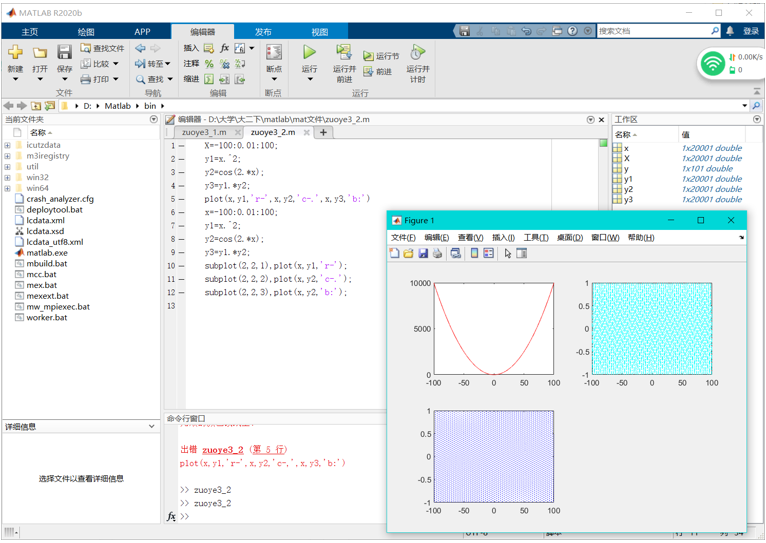
Task: Click the 第 5 行 error line link
Action: [x=269, y=450]
